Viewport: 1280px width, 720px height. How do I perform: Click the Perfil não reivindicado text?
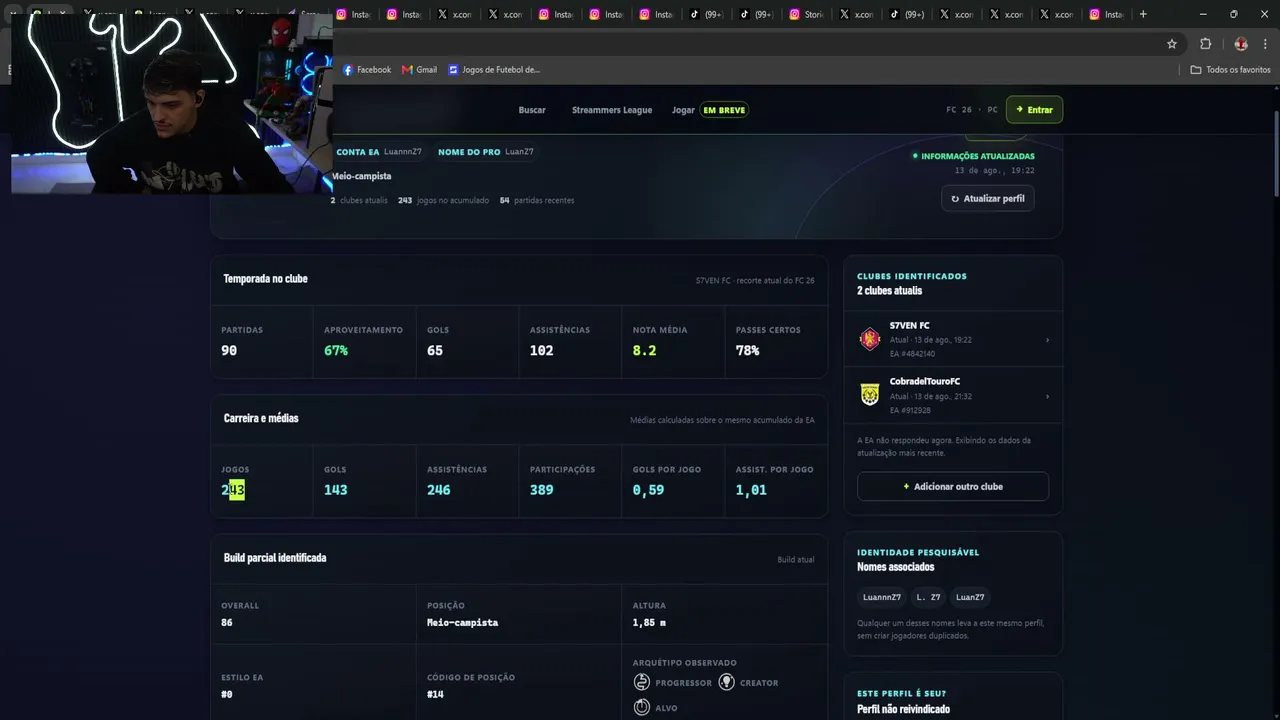tap(903, 709)
